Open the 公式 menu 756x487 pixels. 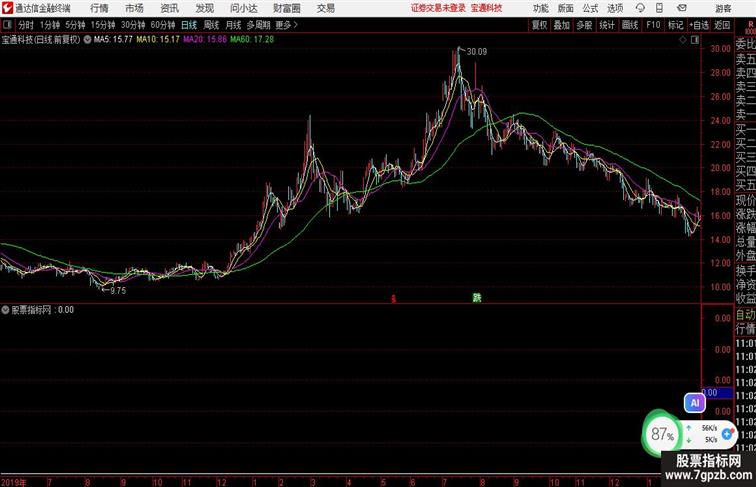[590, 8]
